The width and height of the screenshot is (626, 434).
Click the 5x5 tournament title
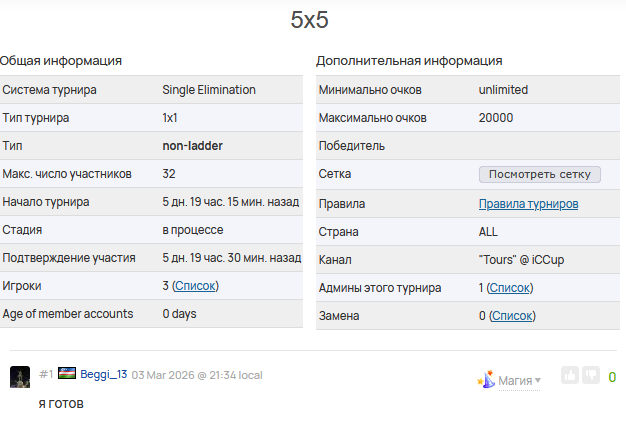(309, 20)
